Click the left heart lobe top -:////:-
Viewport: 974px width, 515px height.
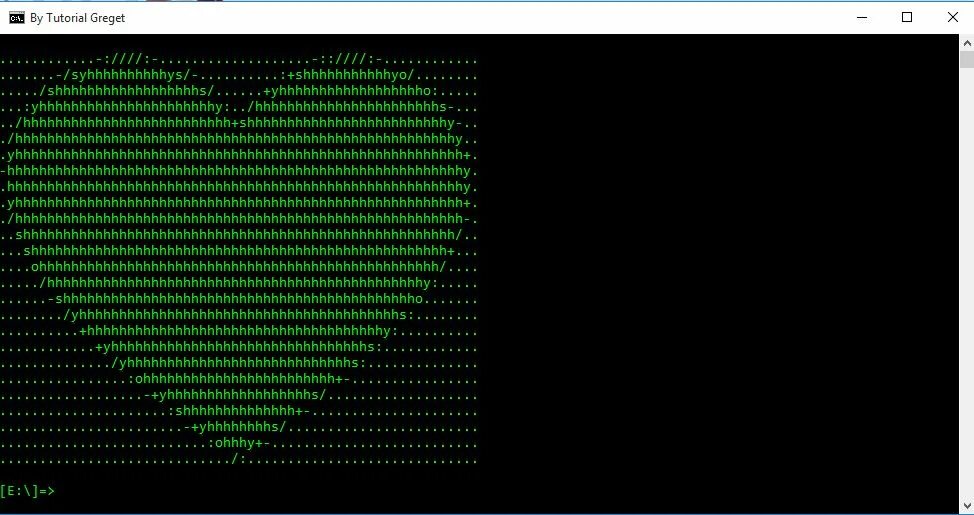click(x=127, y=60)
